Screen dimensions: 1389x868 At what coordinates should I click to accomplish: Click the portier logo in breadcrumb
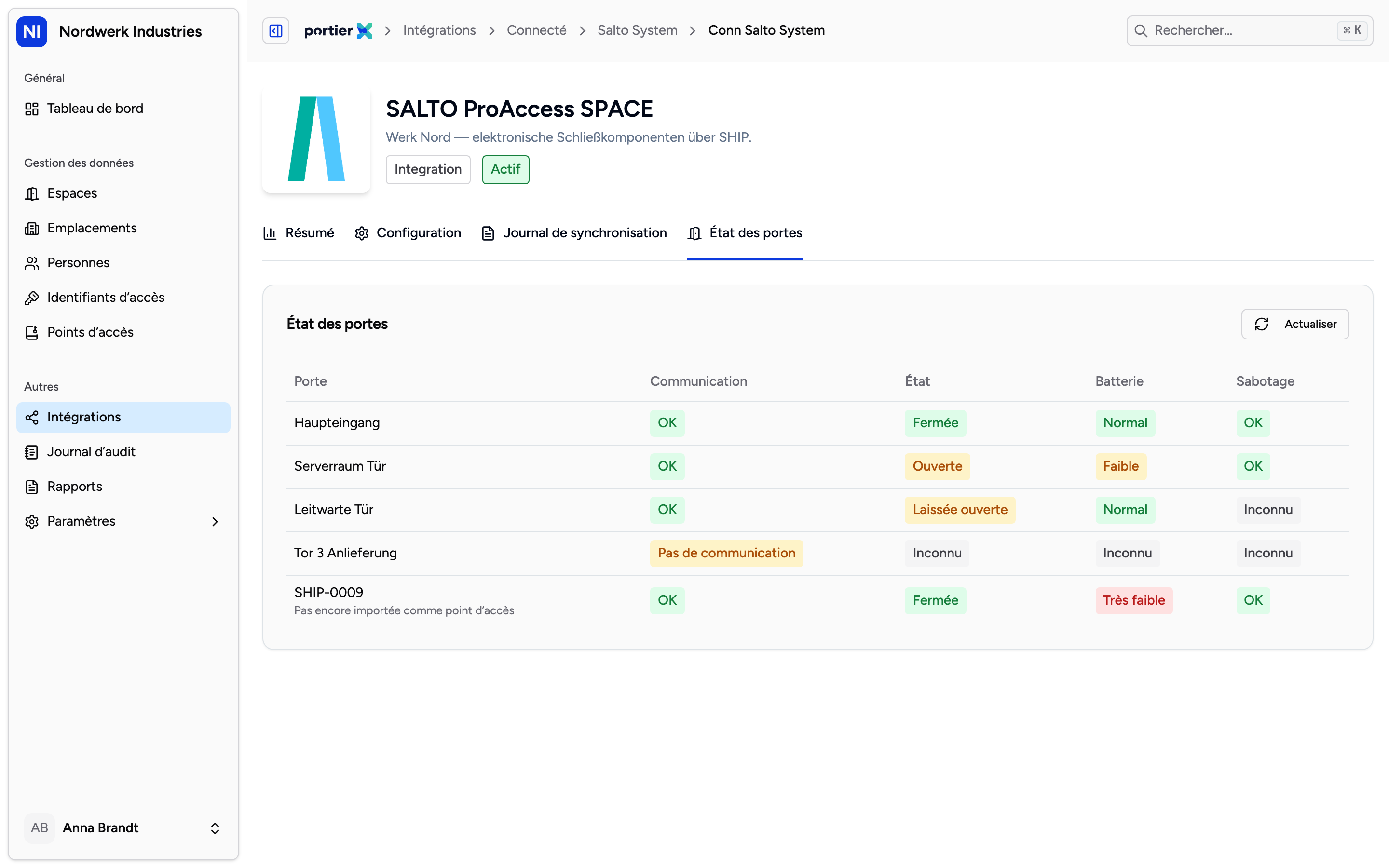[x=338, y=30]
